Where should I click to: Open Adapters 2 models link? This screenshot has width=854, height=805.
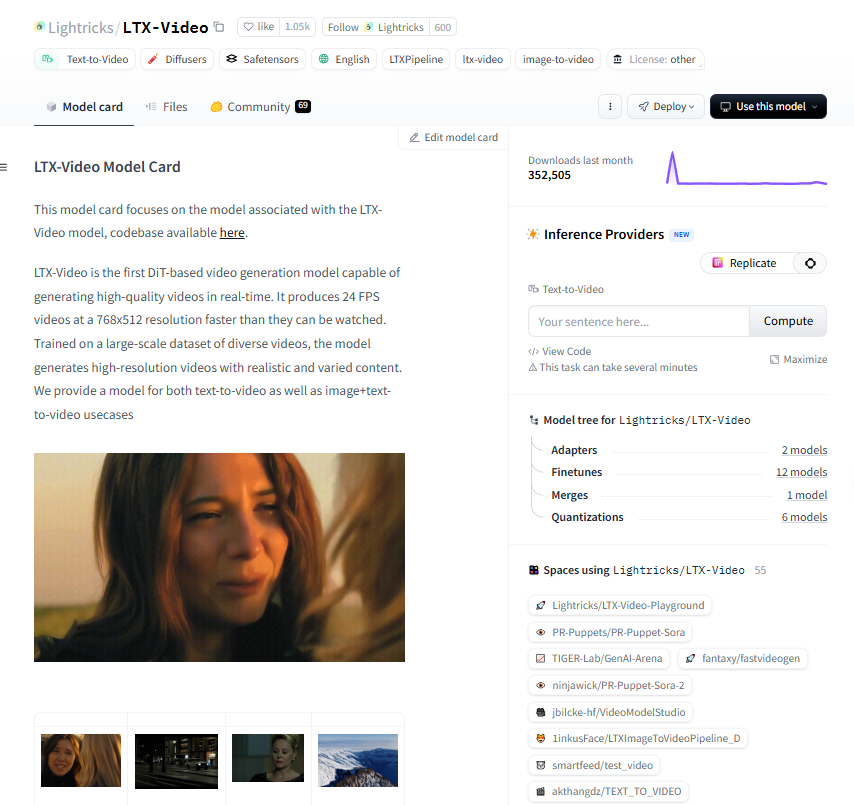coord(804,450)
